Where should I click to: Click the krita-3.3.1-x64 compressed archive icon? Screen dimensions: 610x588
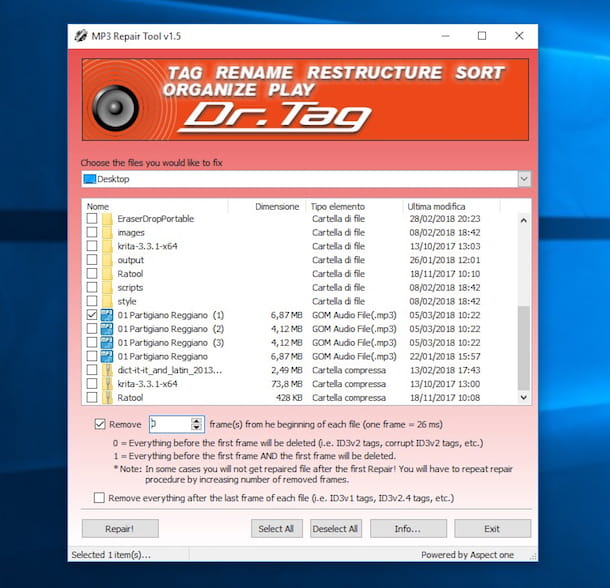107,384
